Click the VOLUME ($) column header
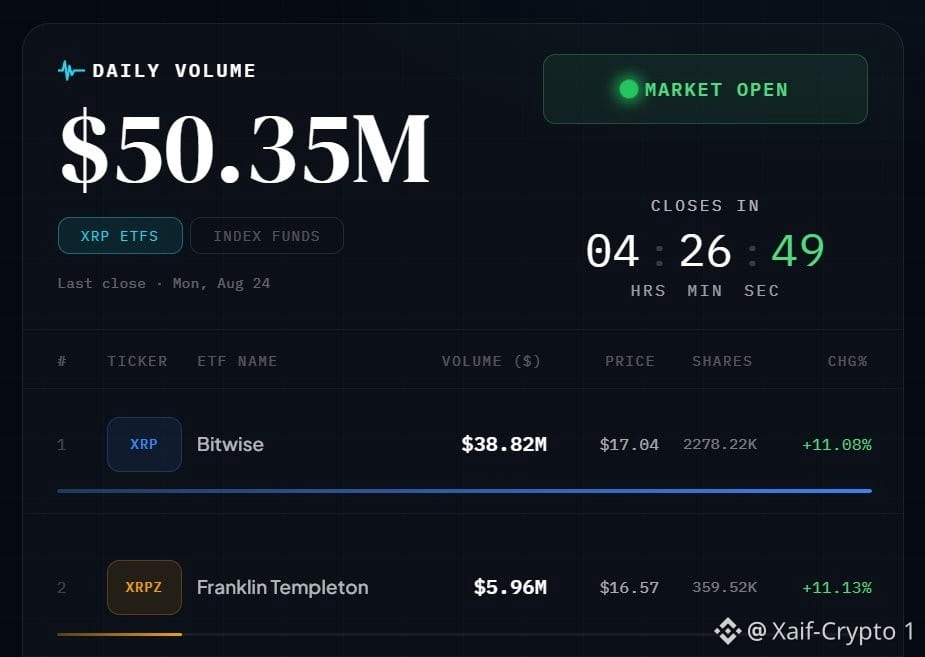Image resolution: width=925 pixels, height=657 pixels. tap(491, 361)
